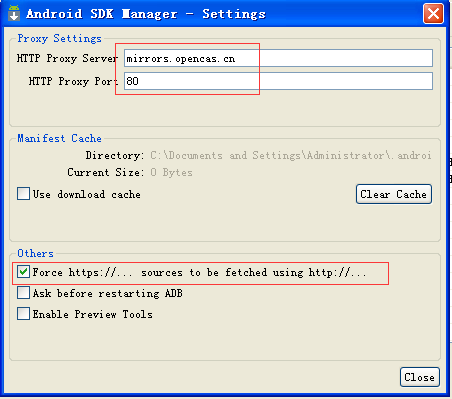Click the HTTP Proxy Server input field

(278, 58)
